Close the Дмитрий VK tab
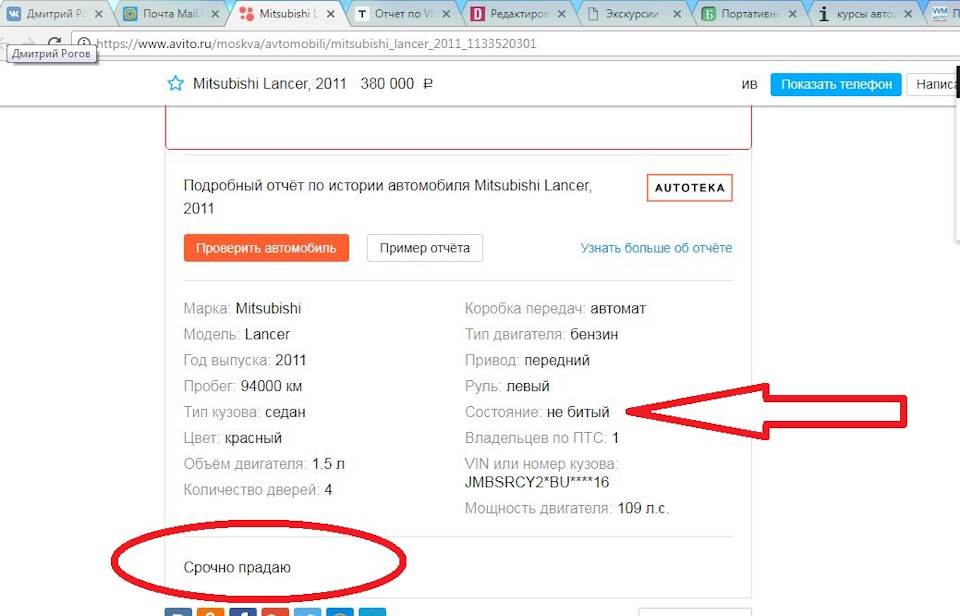Image resolution: width=960 pixels, height=616 pixels. [x=99, y=13]
